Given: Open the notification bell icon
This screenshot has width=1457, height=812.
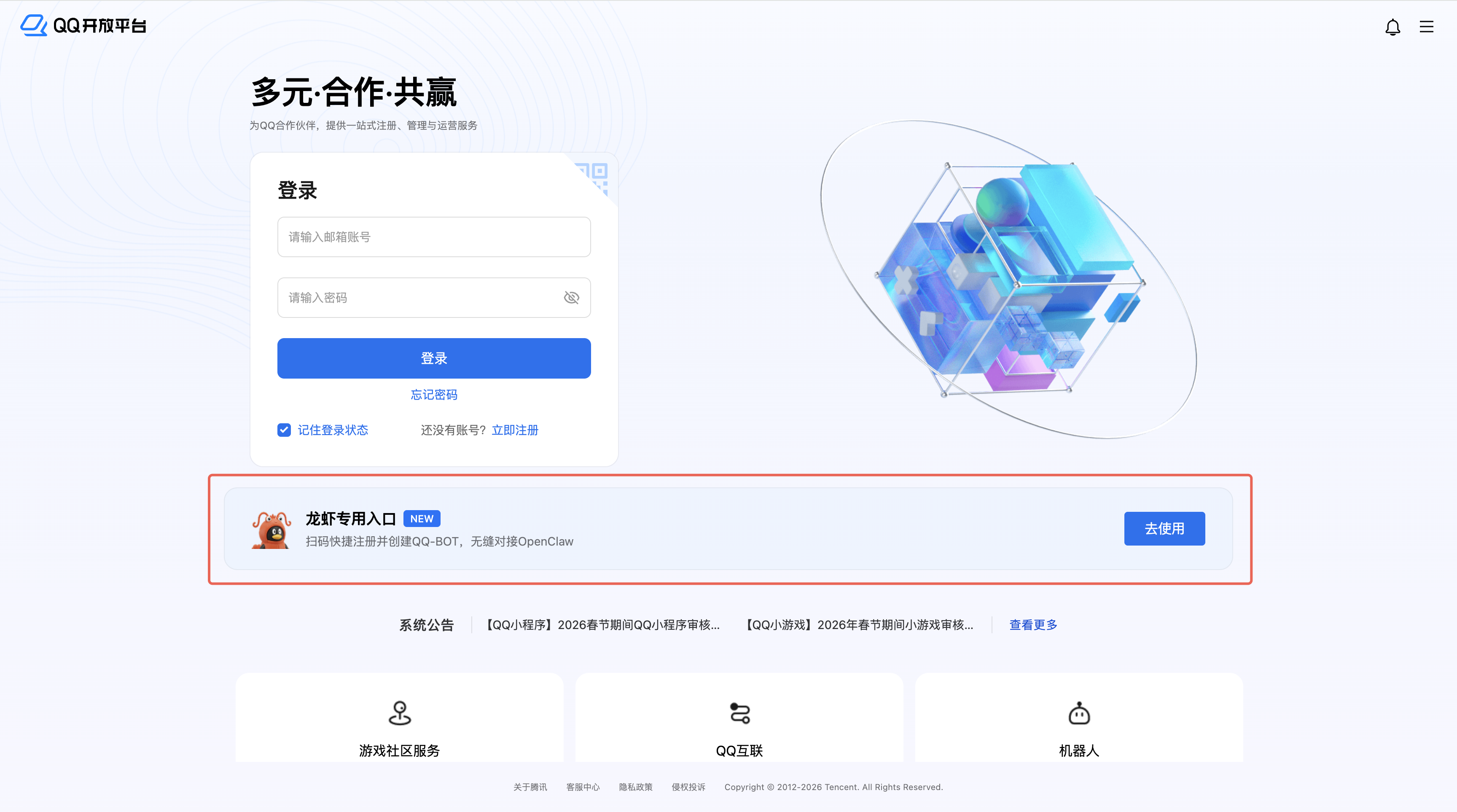Looking at the screenshot, I should [x=1392, y=27].
